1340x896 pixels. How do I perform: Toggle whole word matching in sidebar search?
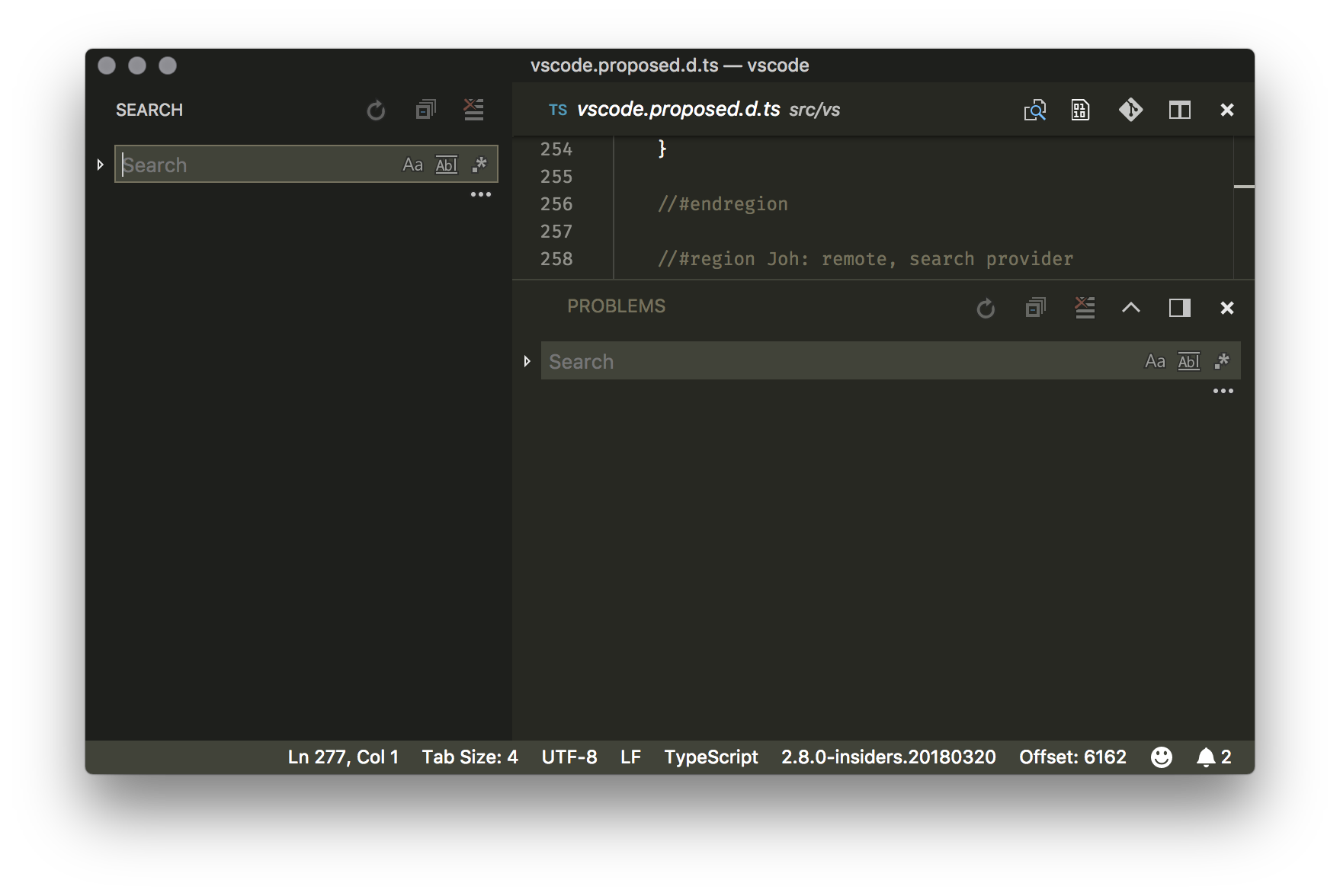point(447,164)
